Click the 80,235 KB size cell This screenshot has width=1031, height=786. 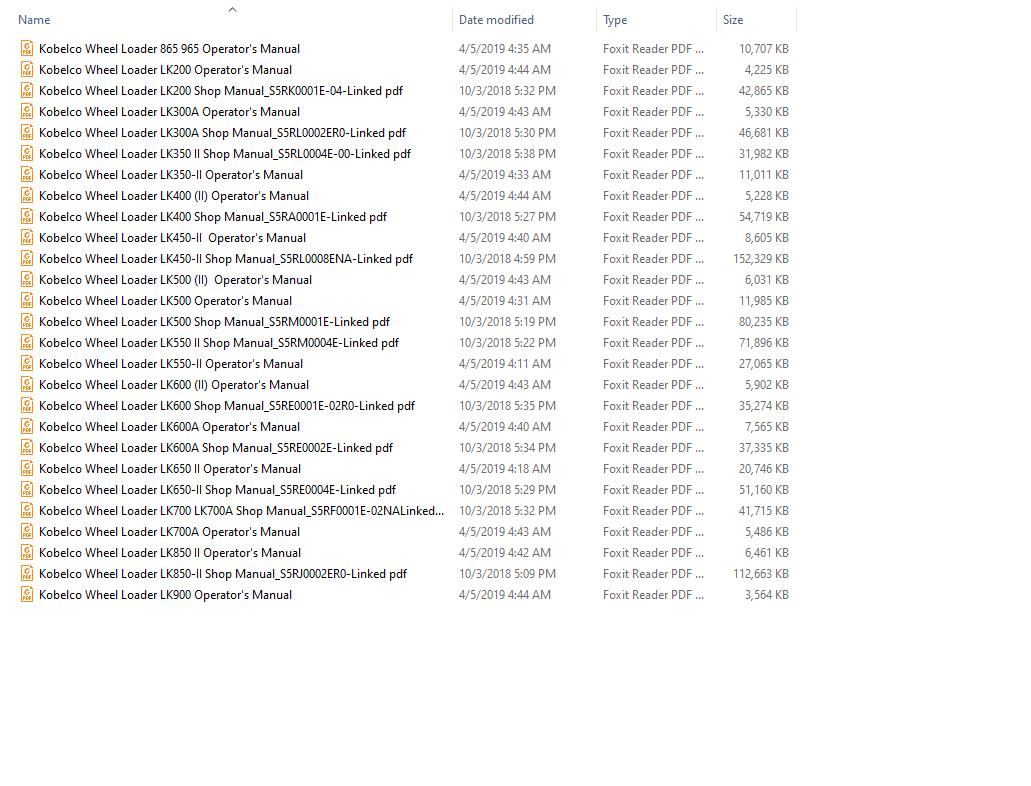point(763,322)
